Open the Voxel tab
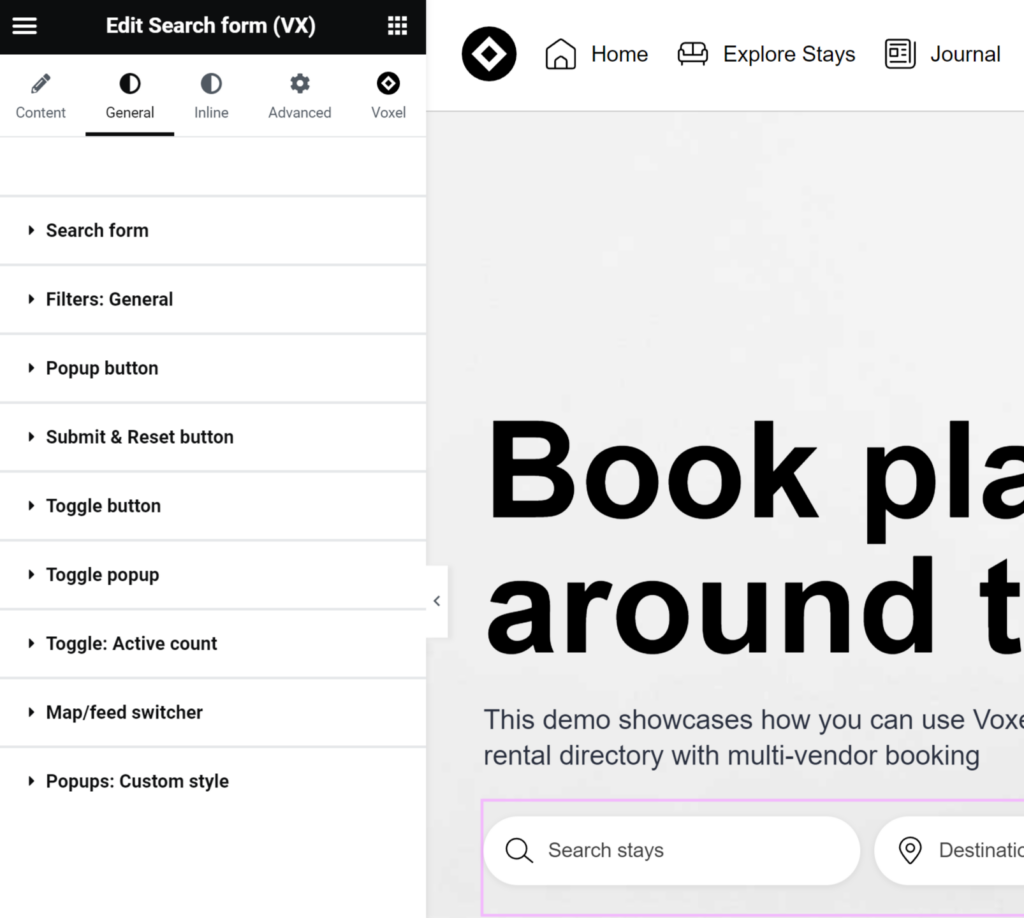 (388, 96)
